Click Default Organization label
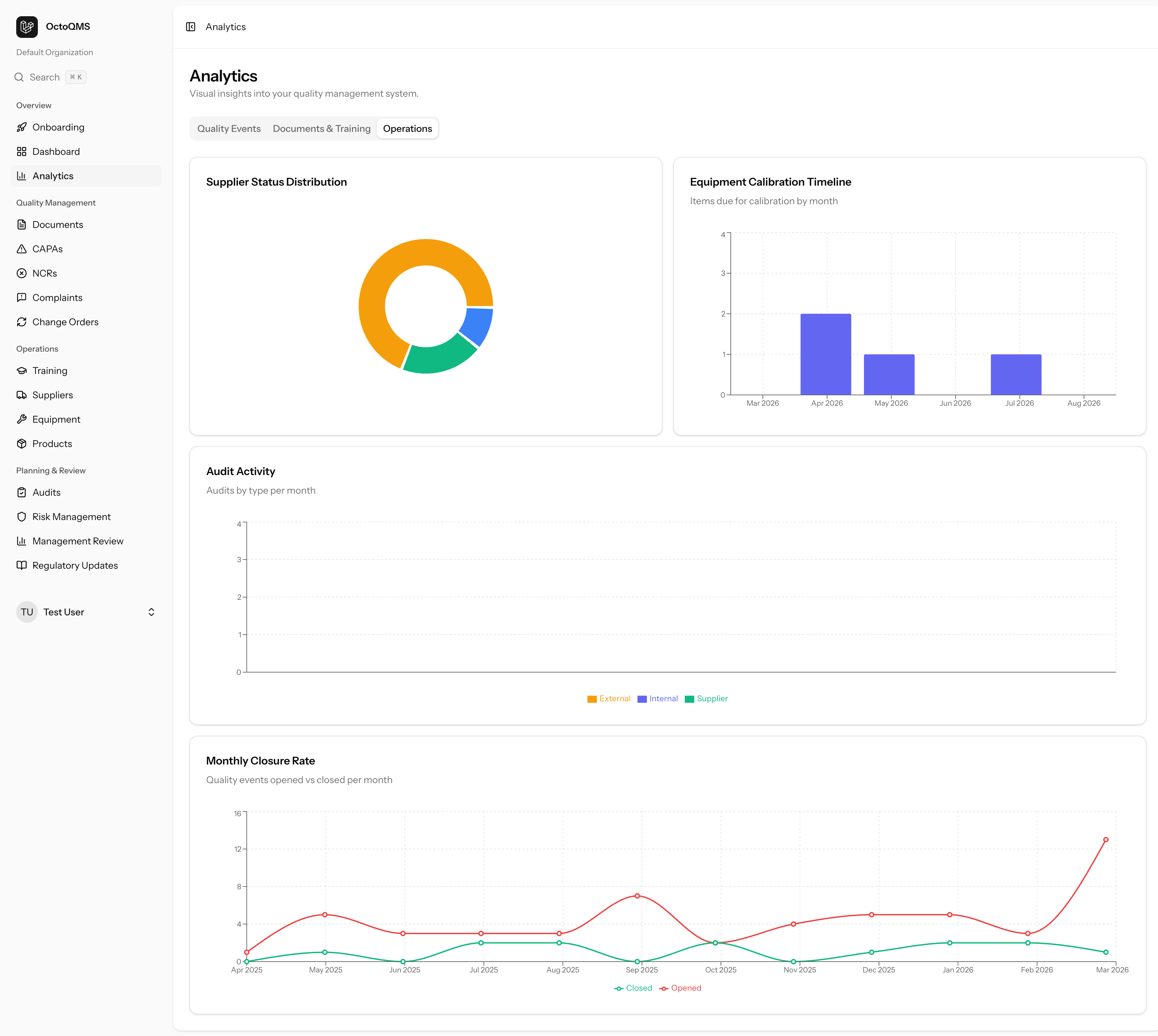 pos(55,52)
